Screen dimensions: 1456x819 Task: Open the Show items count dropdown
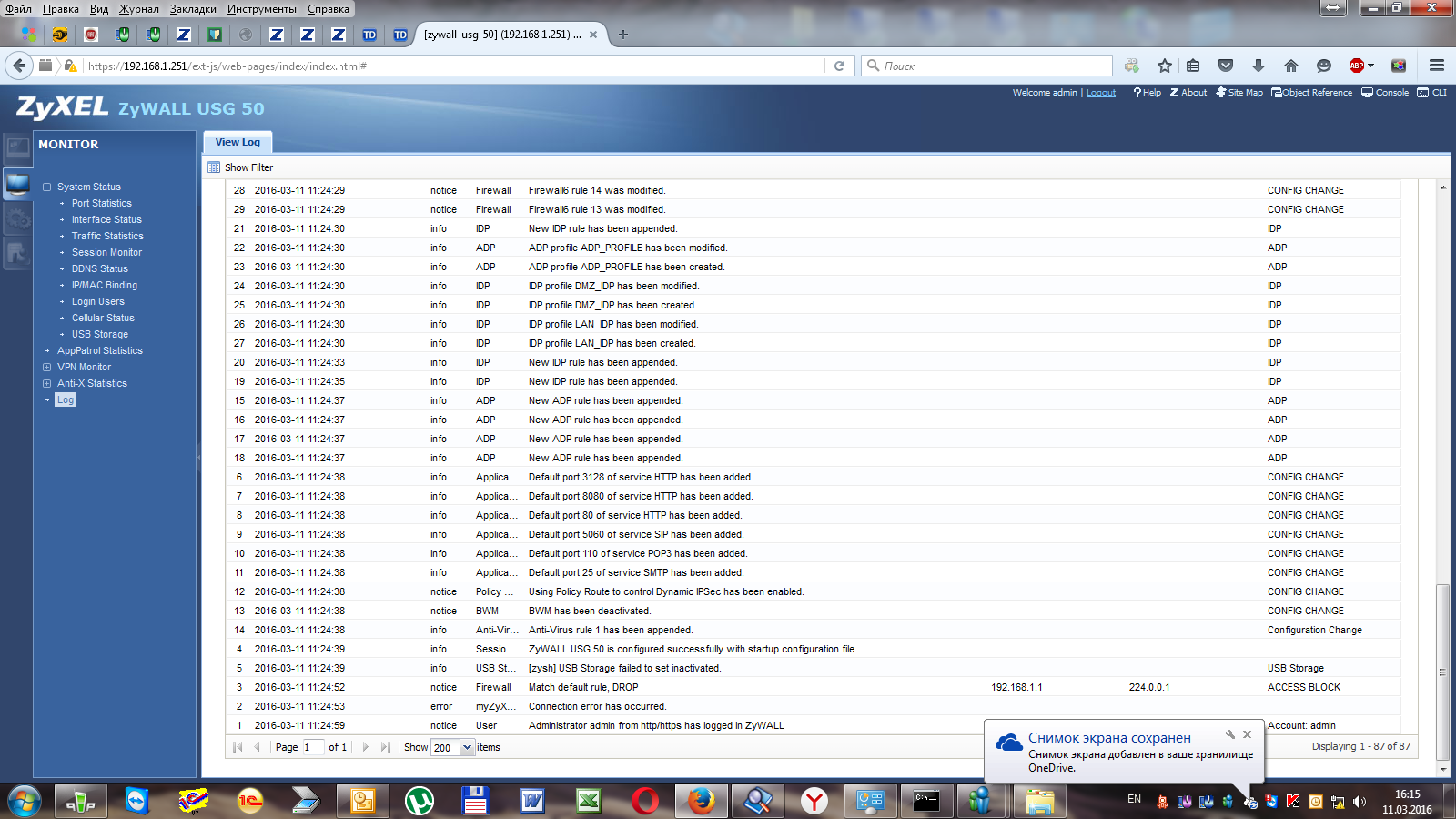pyautogui.click(x=468, y=747)
